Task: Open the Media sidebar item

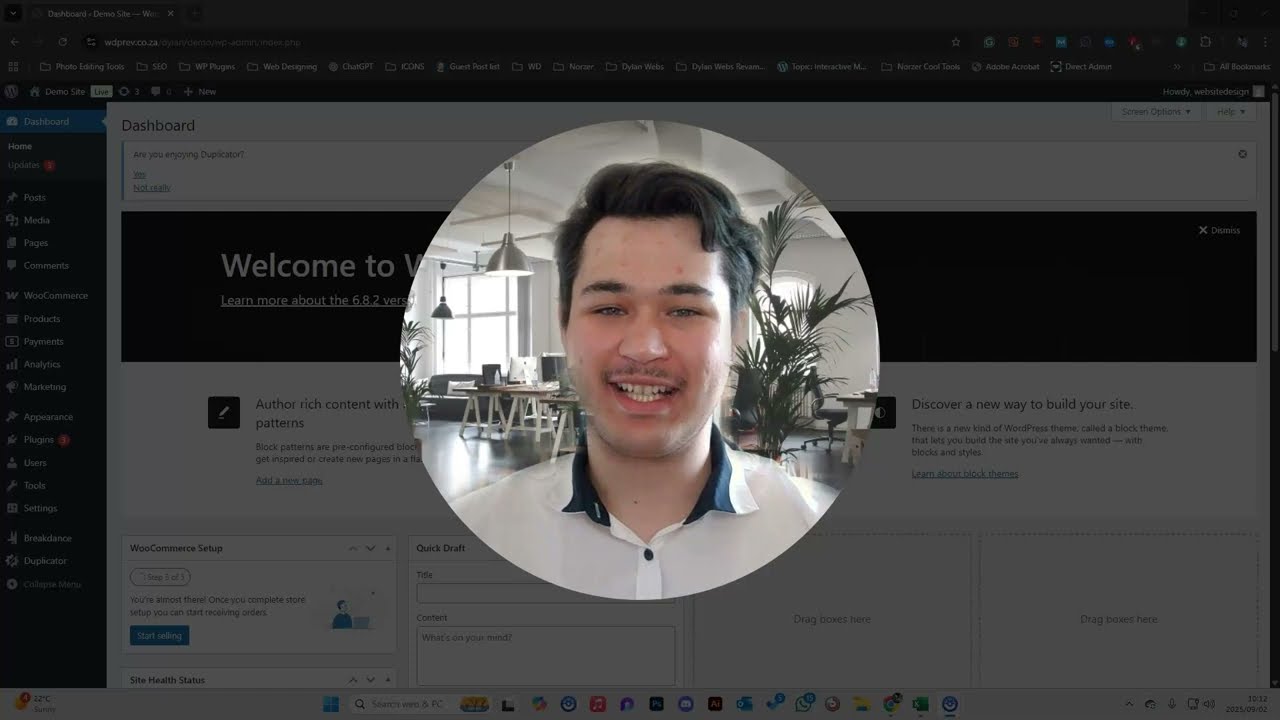Action: [36, 220]
